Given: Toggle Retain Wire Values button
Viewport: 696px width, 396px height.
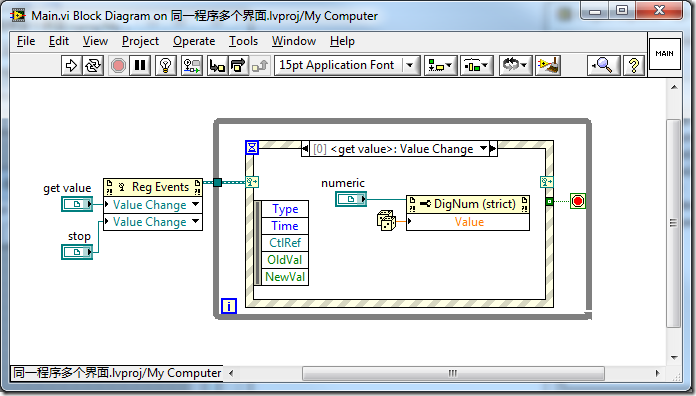Looking at the screenshot, I should click(x=192, y=66).
